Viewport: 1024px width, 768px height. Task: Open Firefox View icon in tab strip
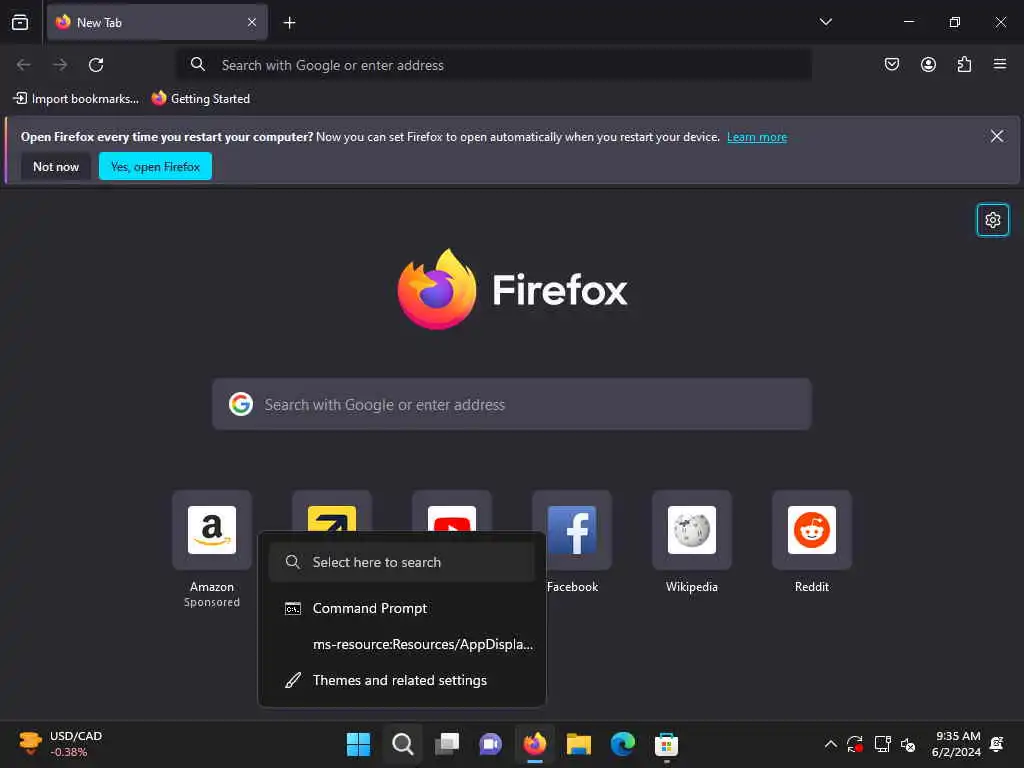pyautogui.click(x=20, y=22)
